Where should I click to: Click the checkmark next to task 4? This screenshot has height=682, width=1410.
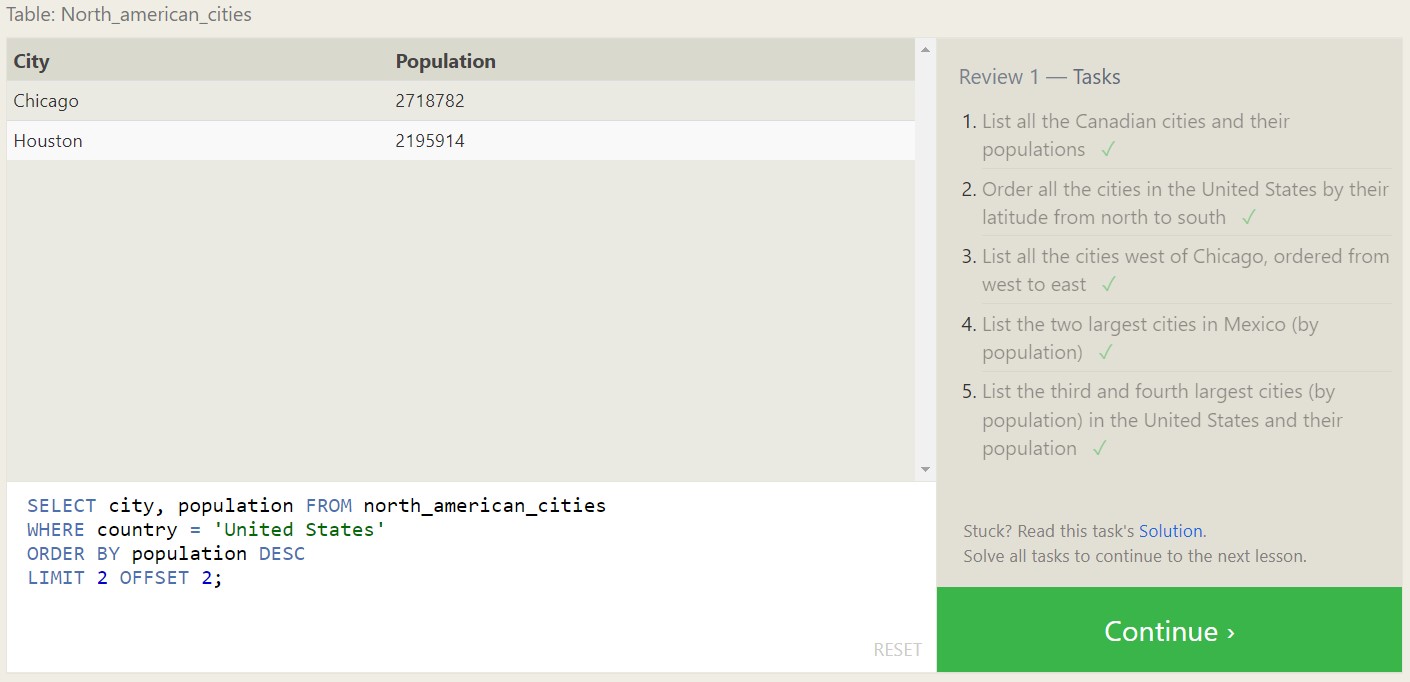click(1105, 353)
